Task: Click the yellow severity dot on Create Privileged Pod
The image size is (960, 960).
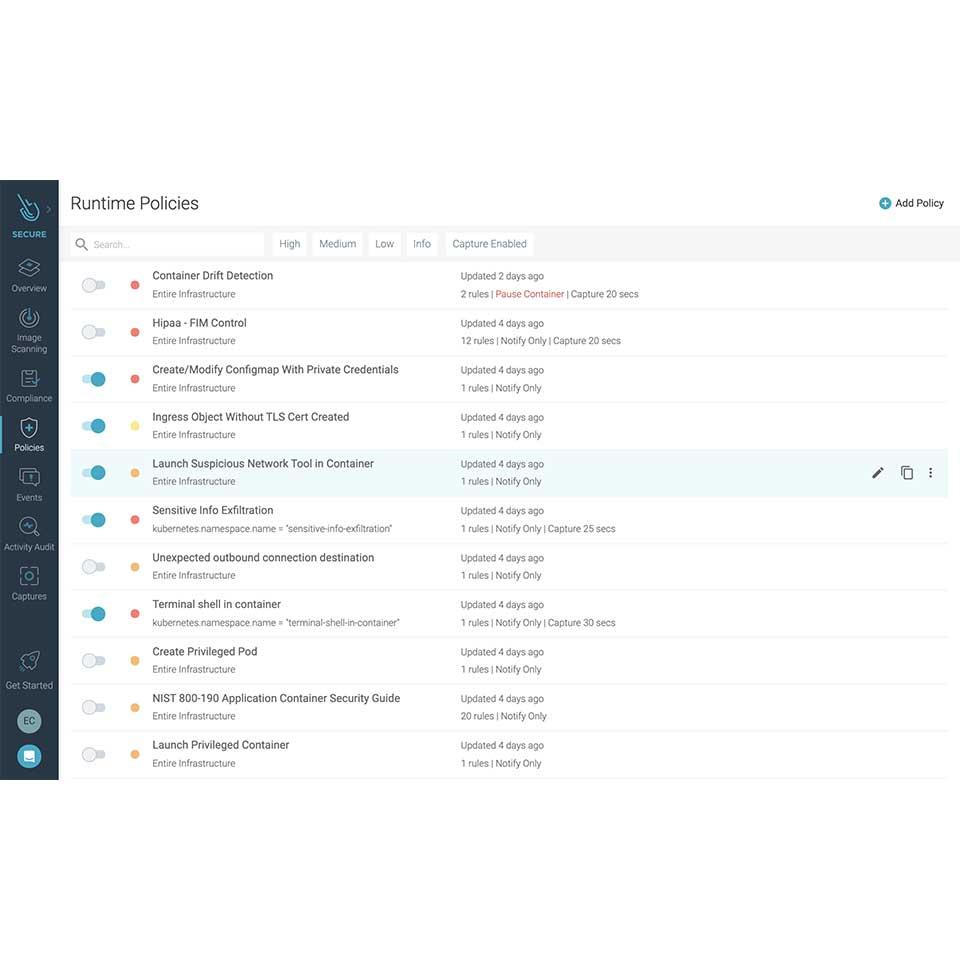Action: (x=135, y=660)
